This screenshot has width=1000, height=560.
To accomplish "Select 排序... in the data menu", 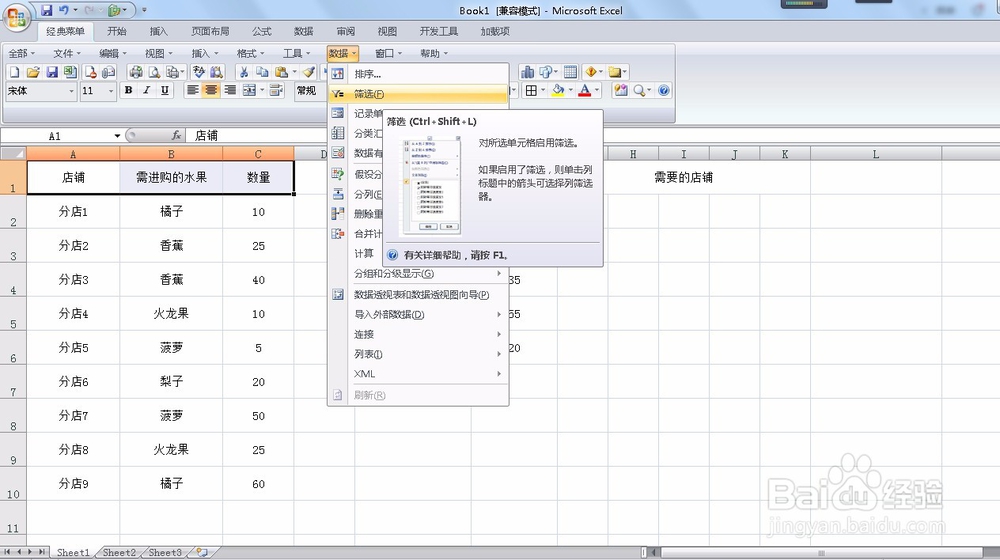I will (x=418, y=74).
